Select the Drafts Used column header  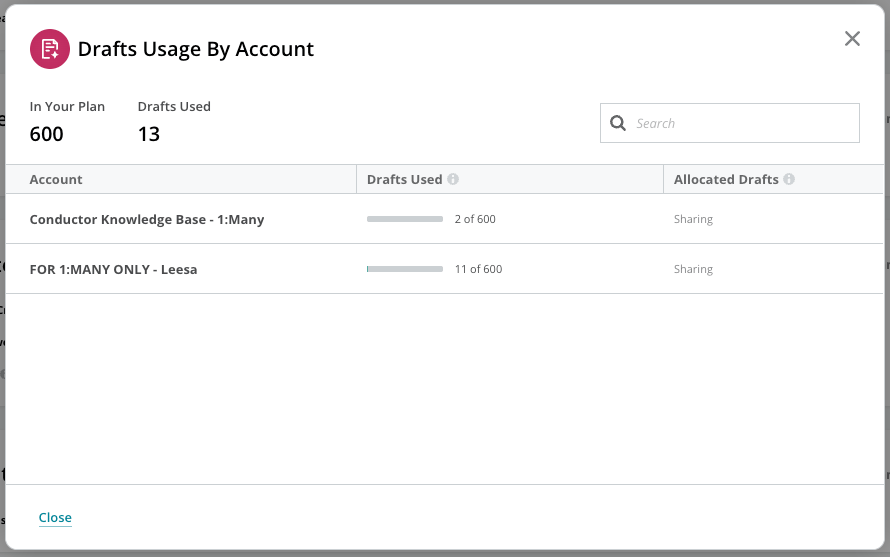coord(404,179)
